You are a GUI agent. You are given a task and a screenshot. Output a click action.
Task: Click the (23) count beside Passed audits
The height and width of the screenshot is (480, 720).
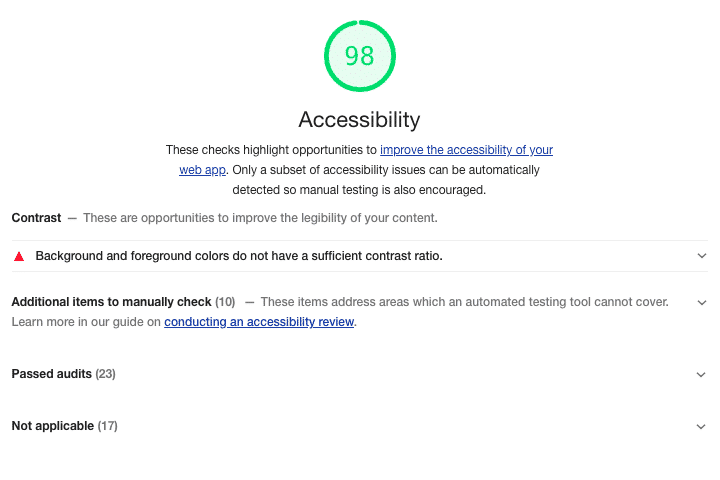point(106,374)
